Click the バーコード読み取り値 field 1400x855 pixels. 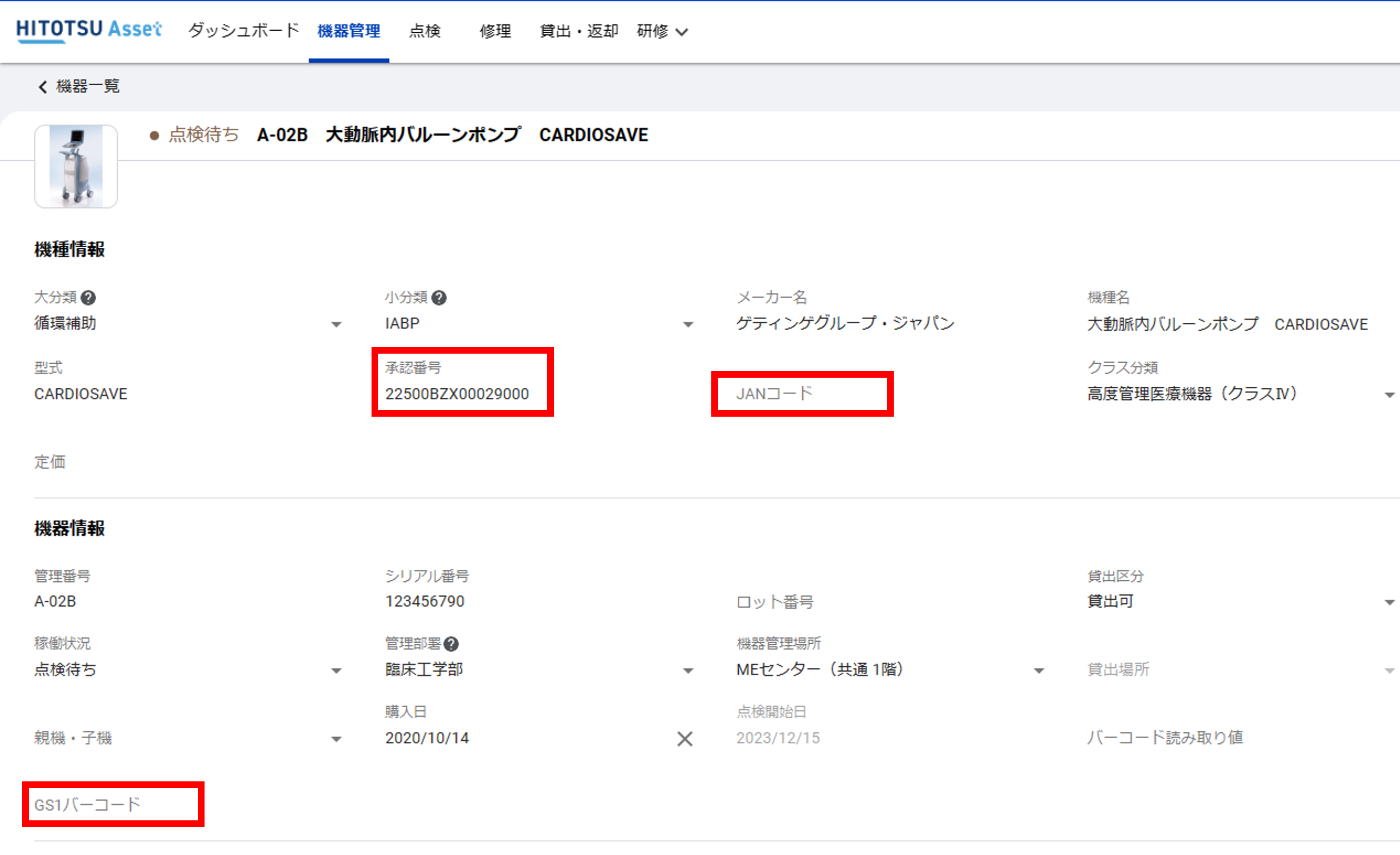tap(1242, 739)
